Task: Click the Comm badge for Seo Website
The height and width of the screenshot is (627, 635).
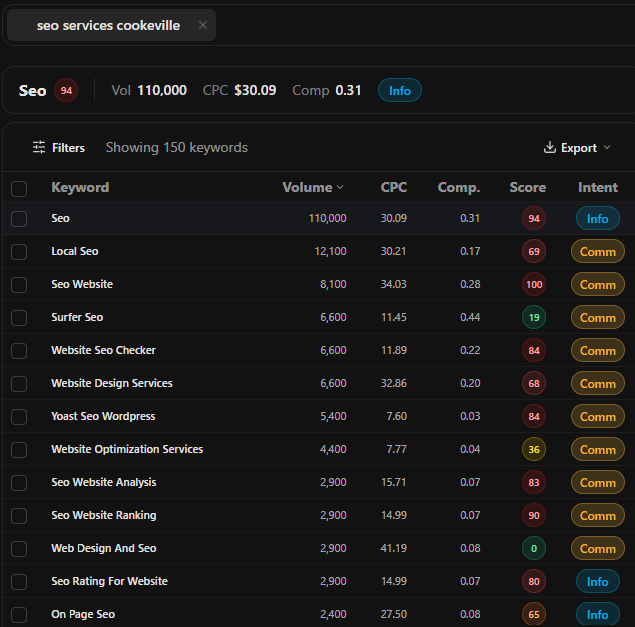Action: click(598, 284)
